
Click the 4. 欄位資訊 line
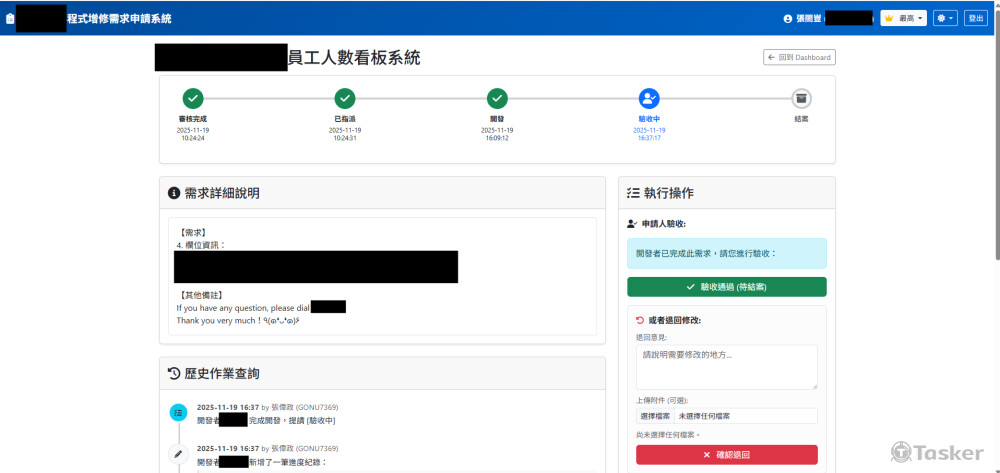[201, 245]
